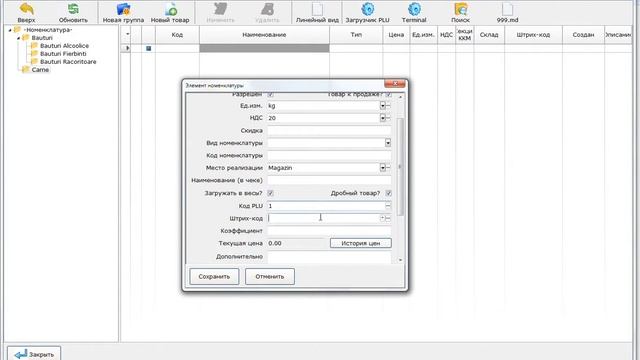This screenshot has width=640, height=360.
Task: Clear НДС with its minus button
Action: (x=388, y=118)
